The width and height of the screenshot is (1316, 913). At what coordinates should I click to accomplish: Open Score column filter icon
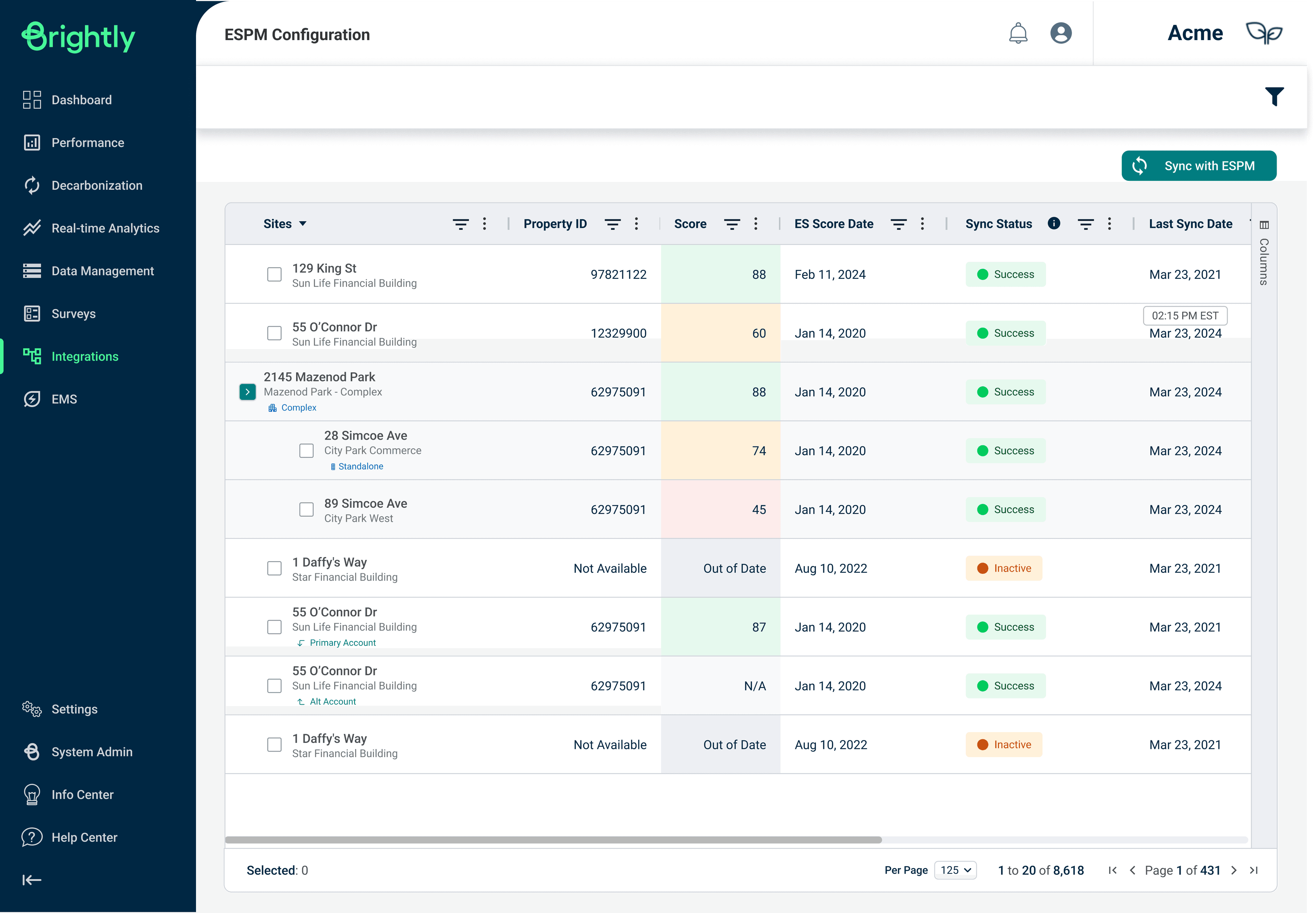tap(732, 224)
